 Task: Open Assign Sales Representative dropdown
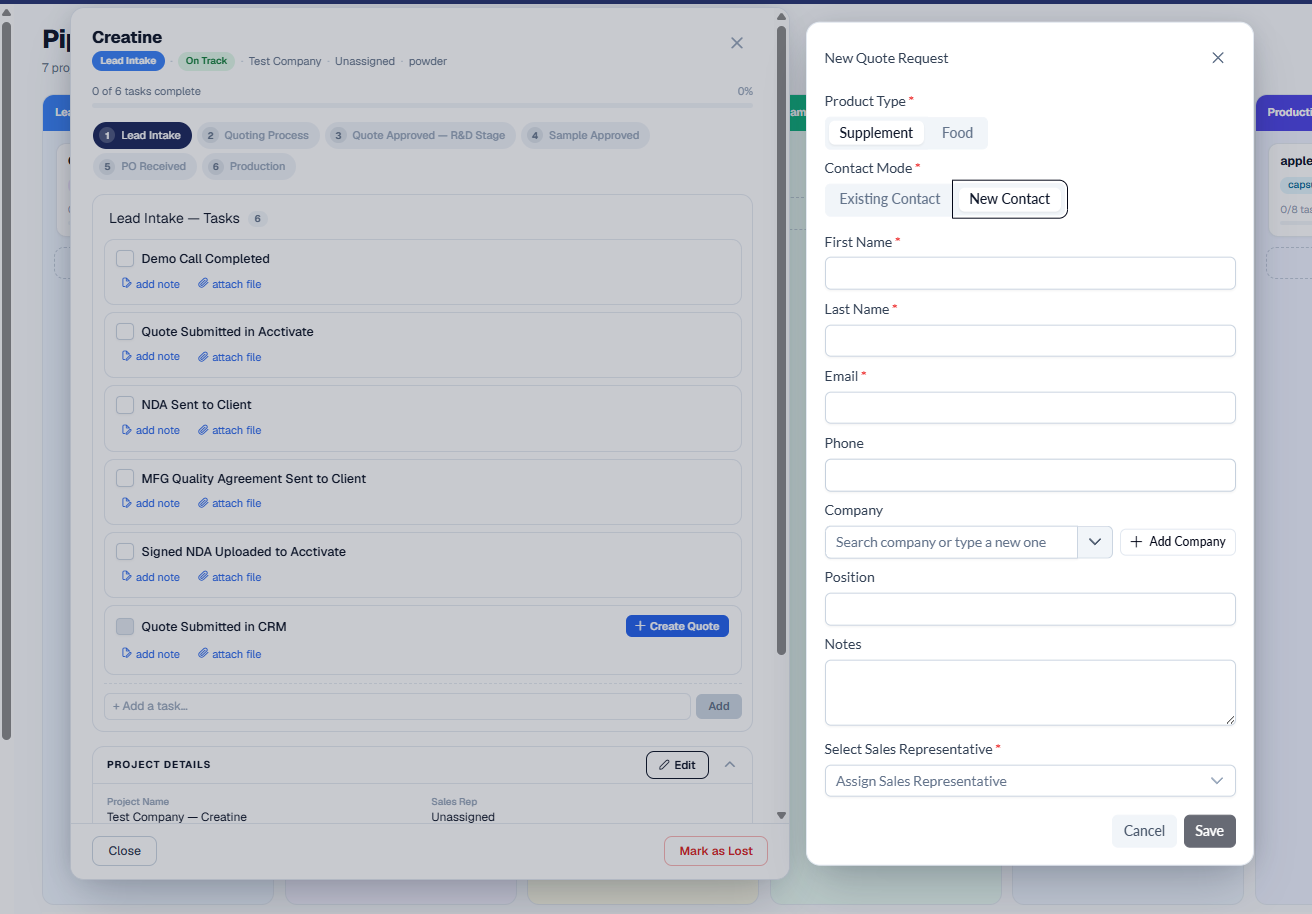click(1030, 781)
